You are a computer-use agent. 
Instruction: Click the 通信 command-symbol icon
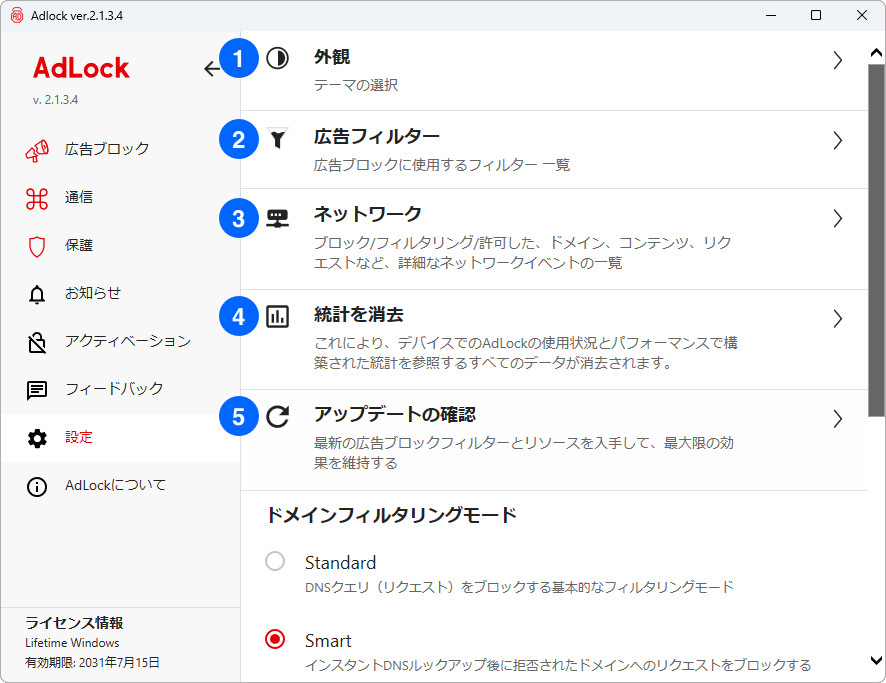click(x=37, y=197)
